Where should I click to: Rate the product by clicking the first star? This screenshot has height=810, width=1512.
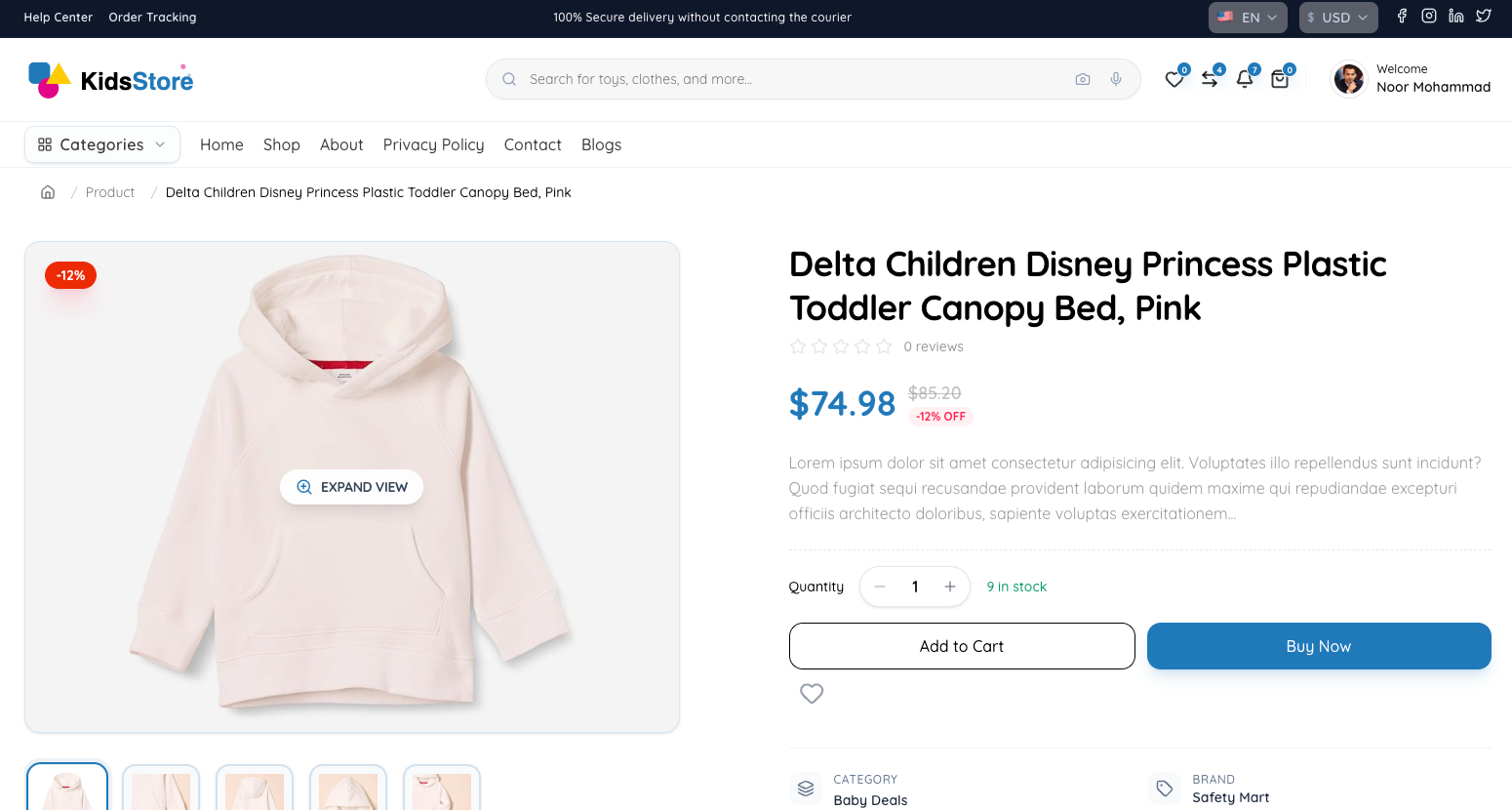[x=797, y=345]
